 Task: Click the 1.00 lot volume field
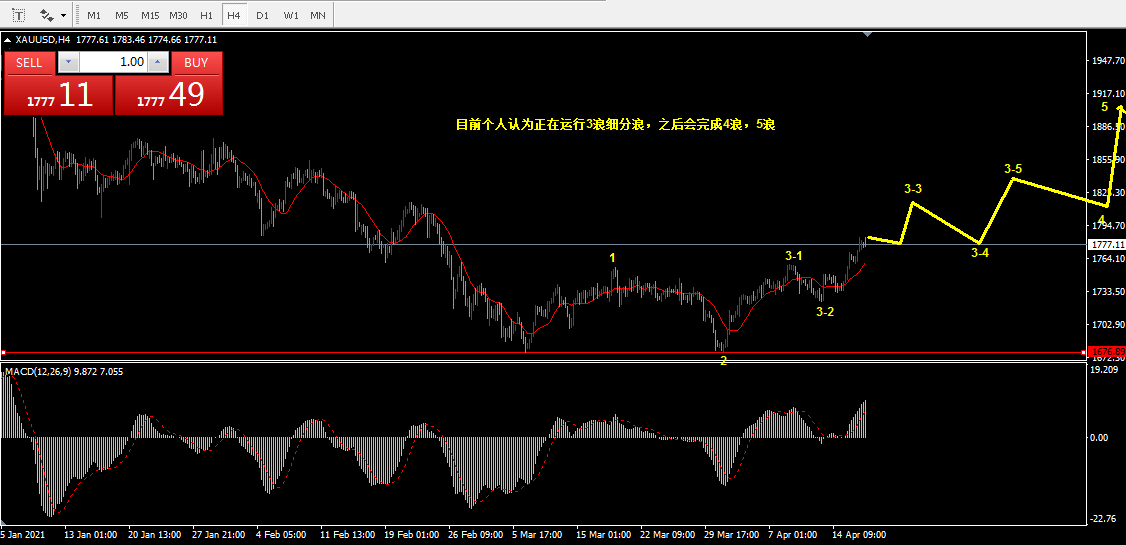click(113, 62)
